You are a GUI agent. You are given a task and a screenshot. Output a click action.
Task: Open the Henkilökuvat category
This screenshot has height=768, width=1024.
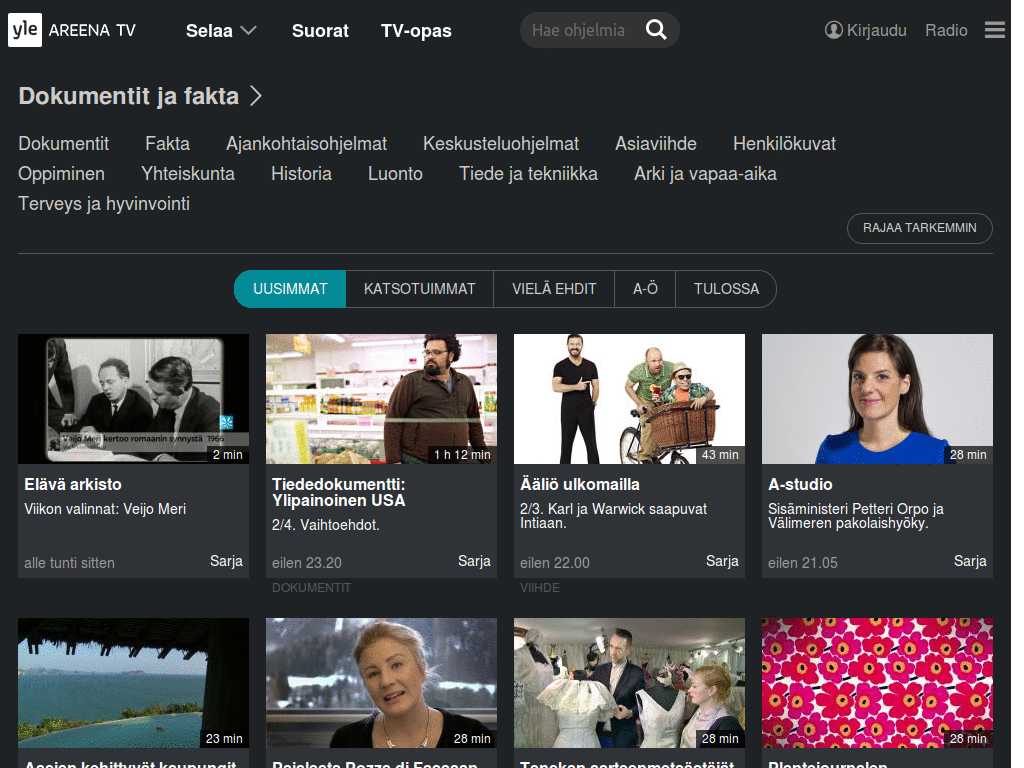784,144
